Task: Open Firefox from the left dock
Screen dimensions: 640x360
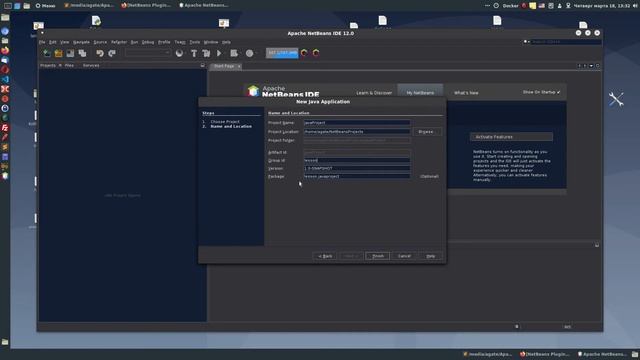Action: coord(5,51)
